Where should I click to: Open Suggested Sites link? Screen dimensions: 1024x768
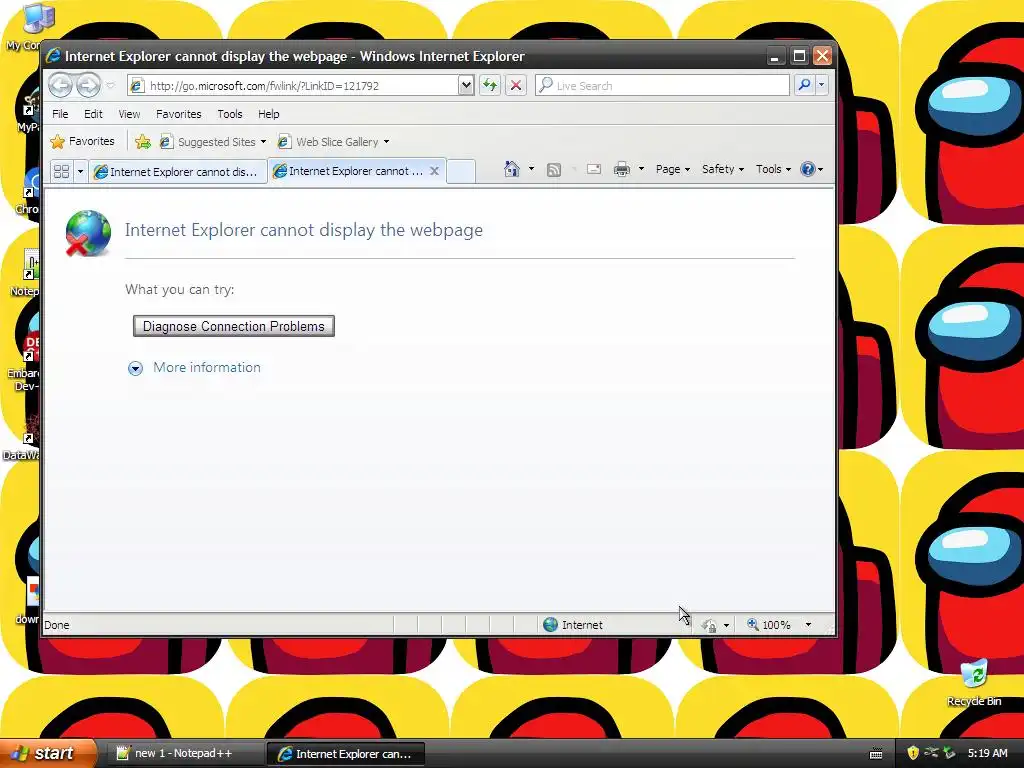point(213,142)
